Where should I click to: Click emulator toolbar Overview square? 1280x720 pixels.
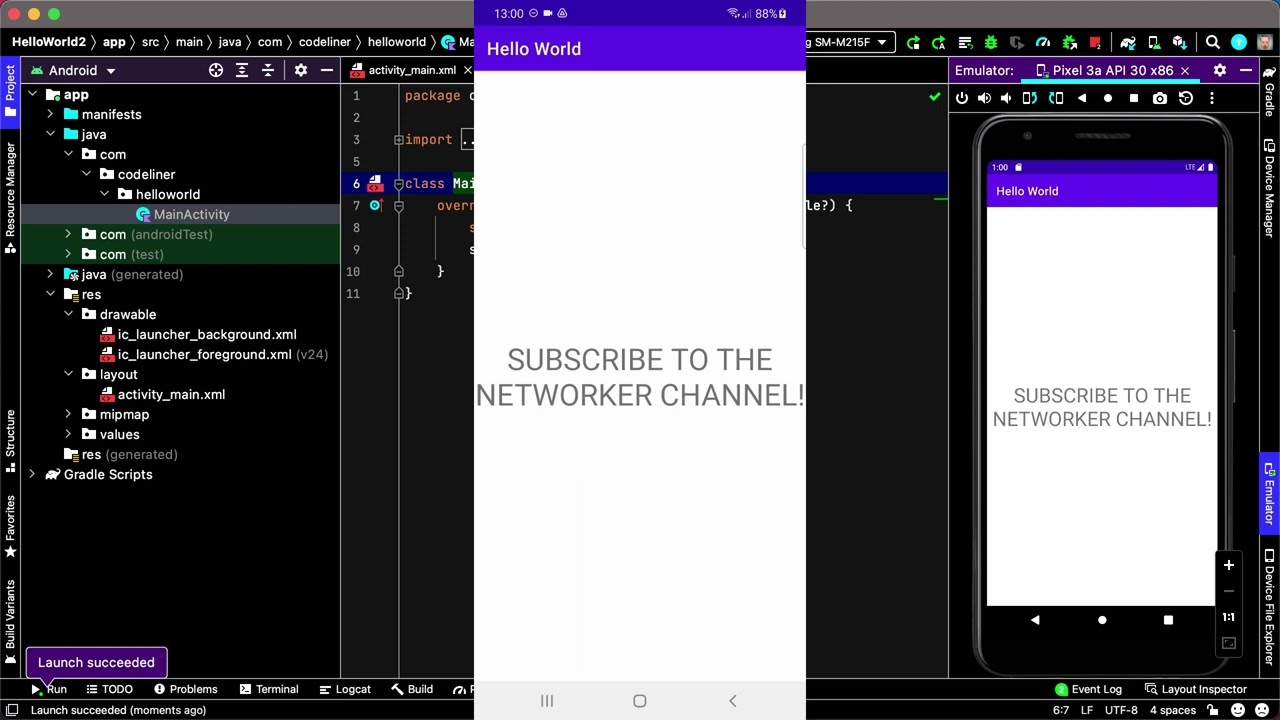[1134, 98]
